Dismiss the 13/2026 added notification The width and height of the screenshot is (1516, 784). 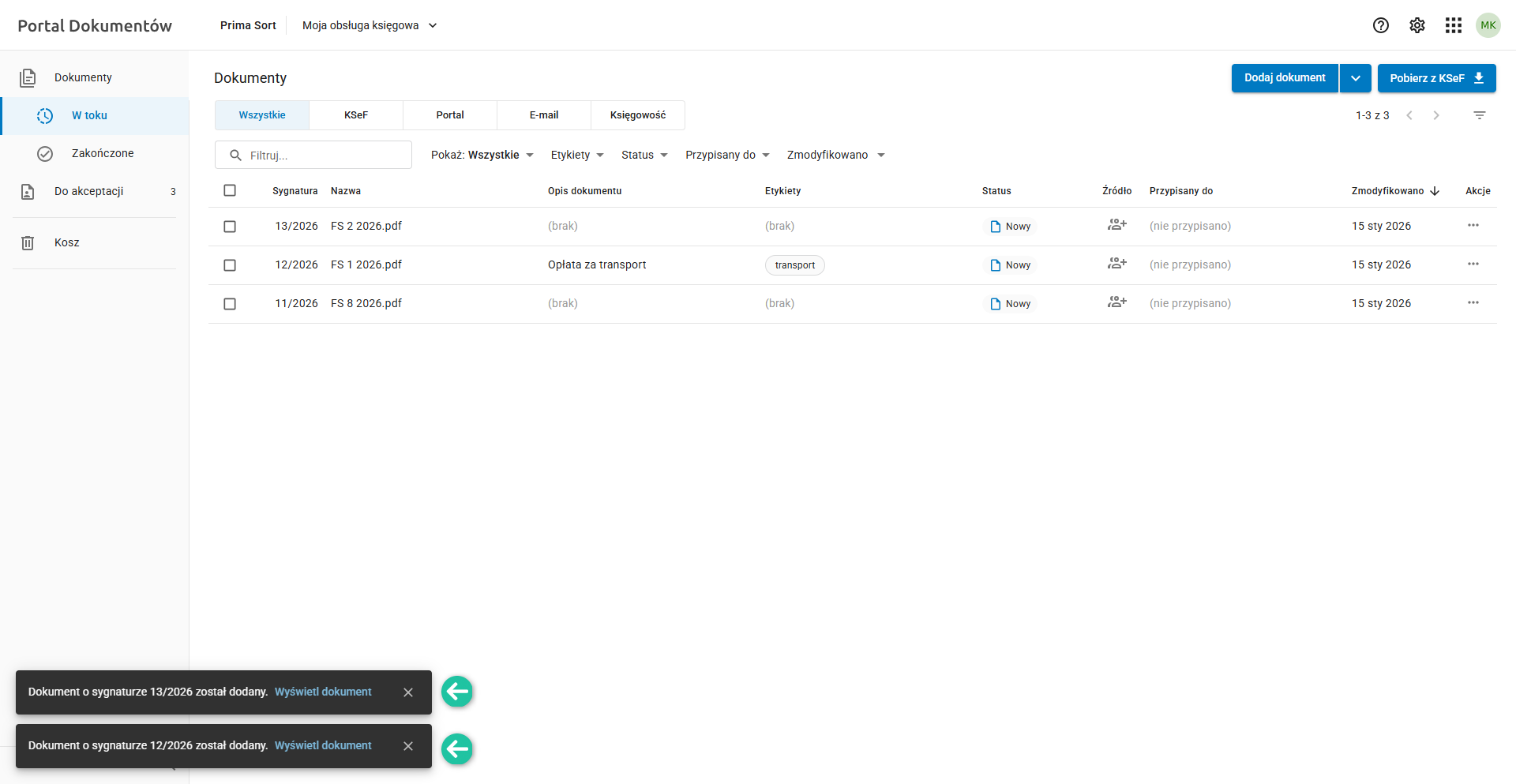pos(408,692)
